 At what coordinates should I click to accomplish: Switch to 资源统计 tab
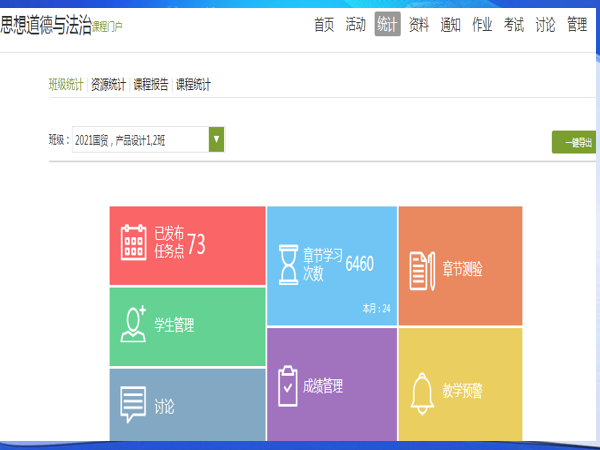(x=108, y=85)
